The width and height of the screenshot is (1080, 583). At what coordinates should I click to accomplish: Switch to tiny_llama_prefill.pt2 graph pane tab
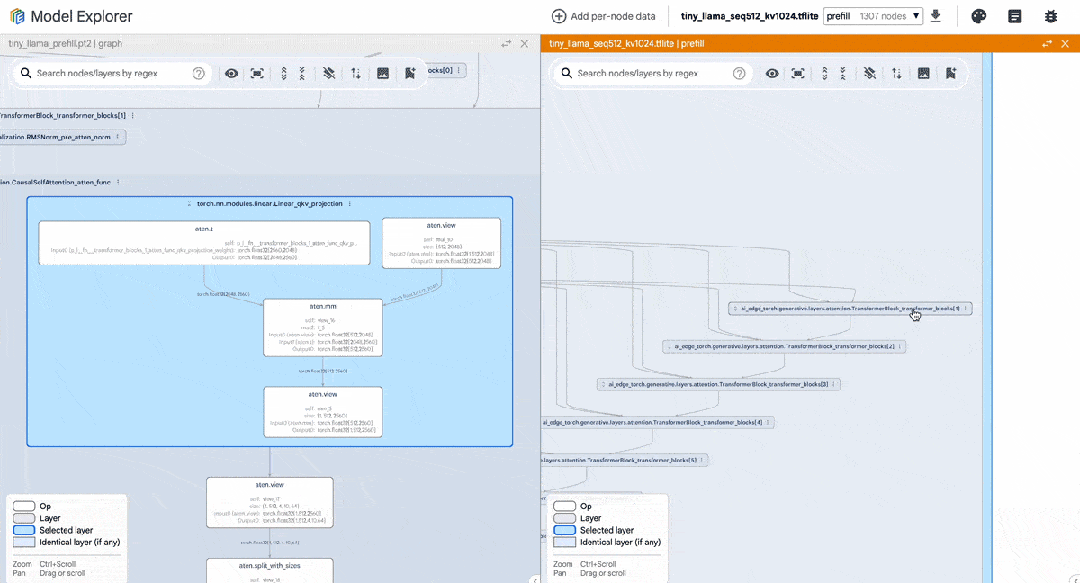point(65,44)
